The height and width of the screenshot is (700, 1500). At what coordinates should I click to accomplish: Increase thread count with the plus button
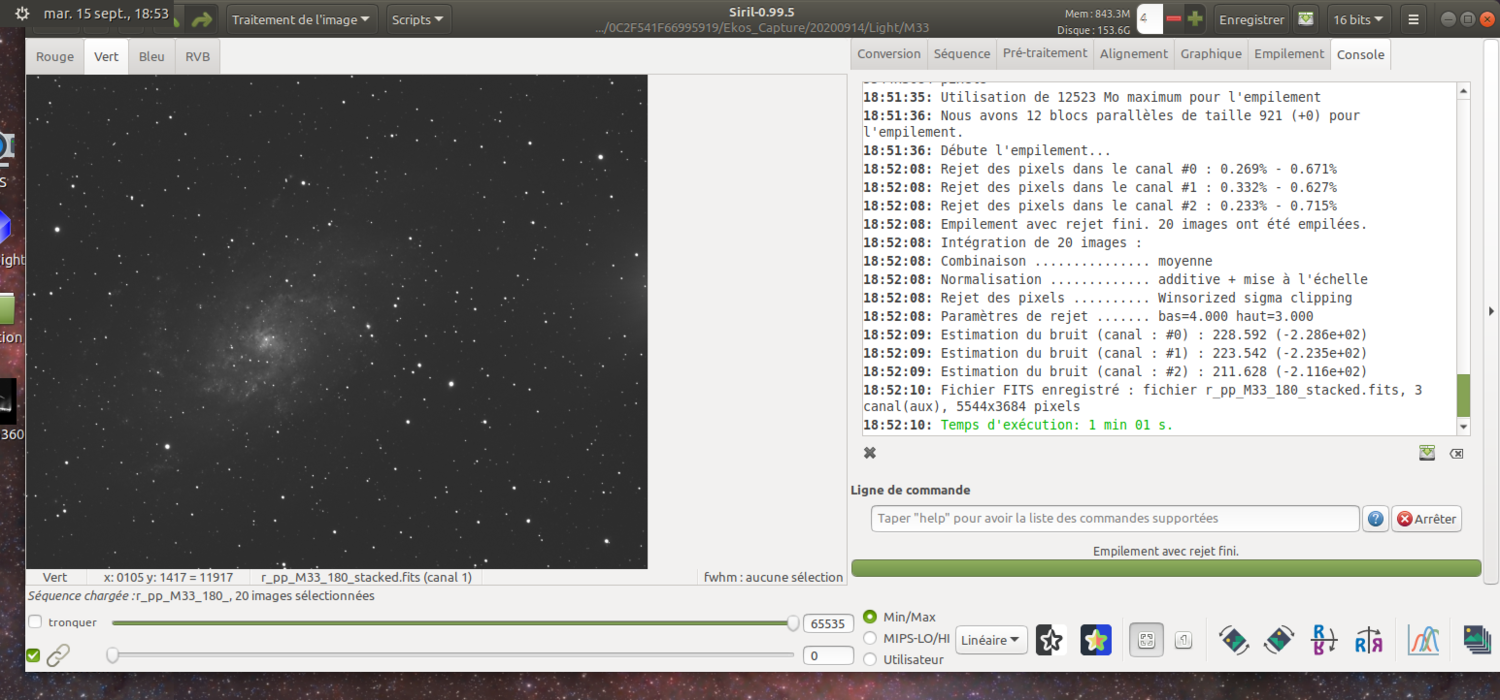pyautogui.click(x=1195, y=19)
